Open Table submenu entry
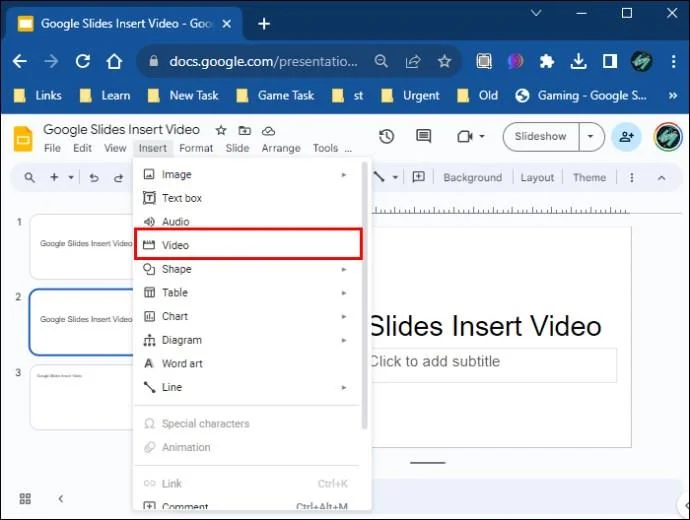The width and height of the screenshot is (690, 520). tap(248, 293)
